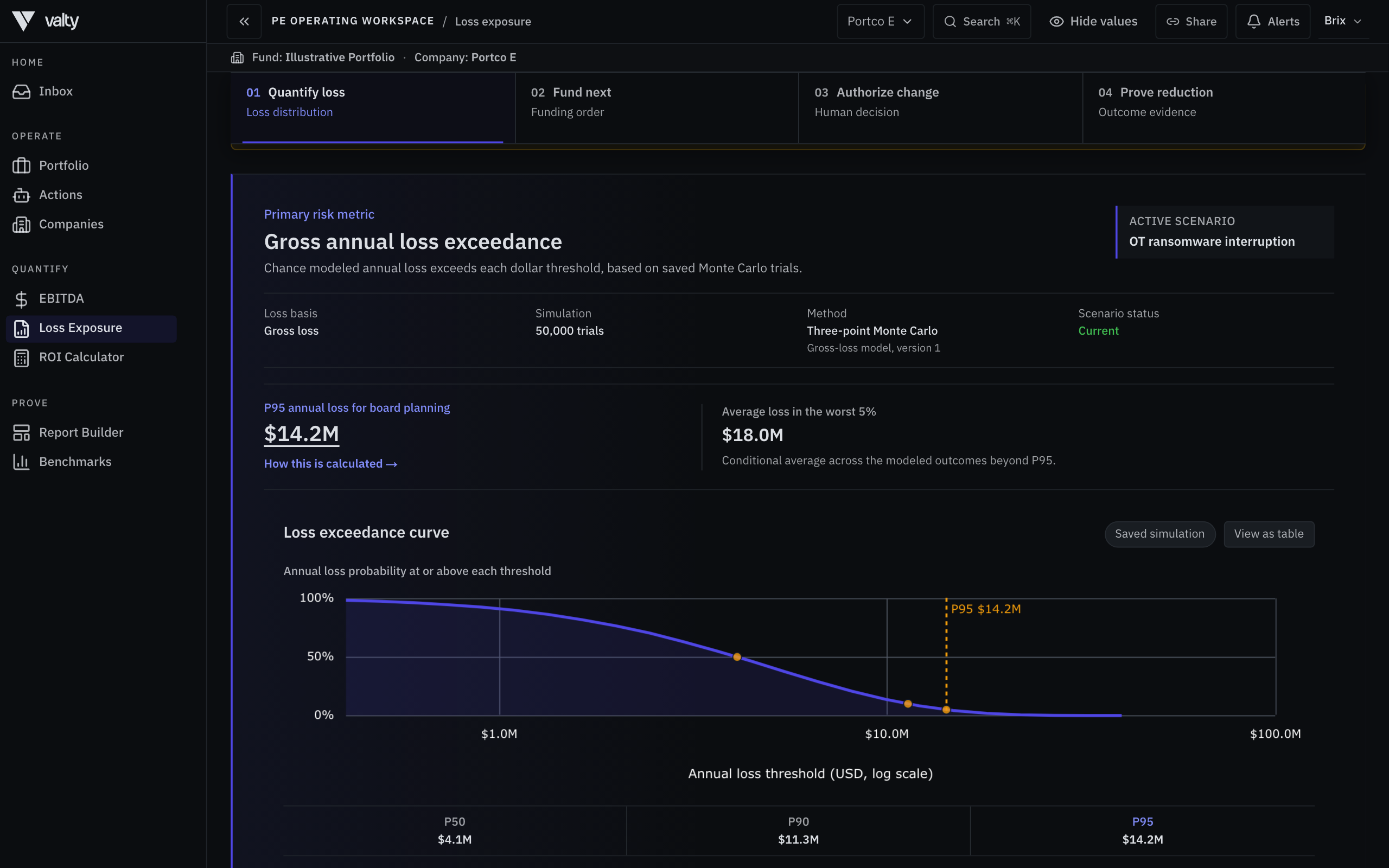1389x868 pixels.
Task: Open Benchmarks bar chart icon
Action: pyautogui.click(x=21, y=462)
